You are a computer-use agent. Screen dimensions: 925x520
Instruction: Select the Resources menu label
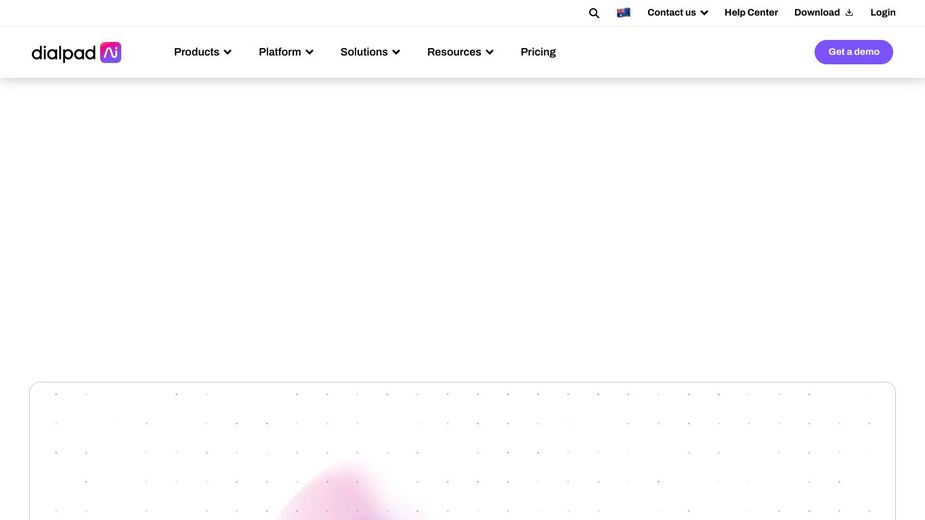click(x=454, y=52)
